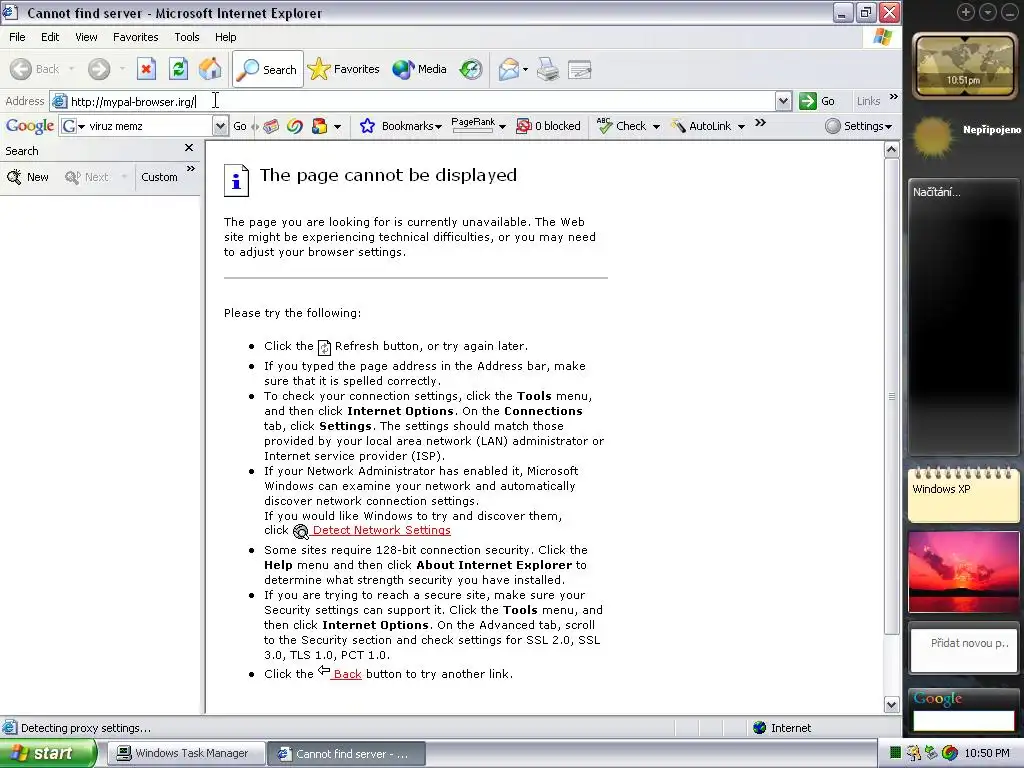Open the Mail icon dropdown arrow
Screen dimensions: 1024x768
[x=525, y=69]
